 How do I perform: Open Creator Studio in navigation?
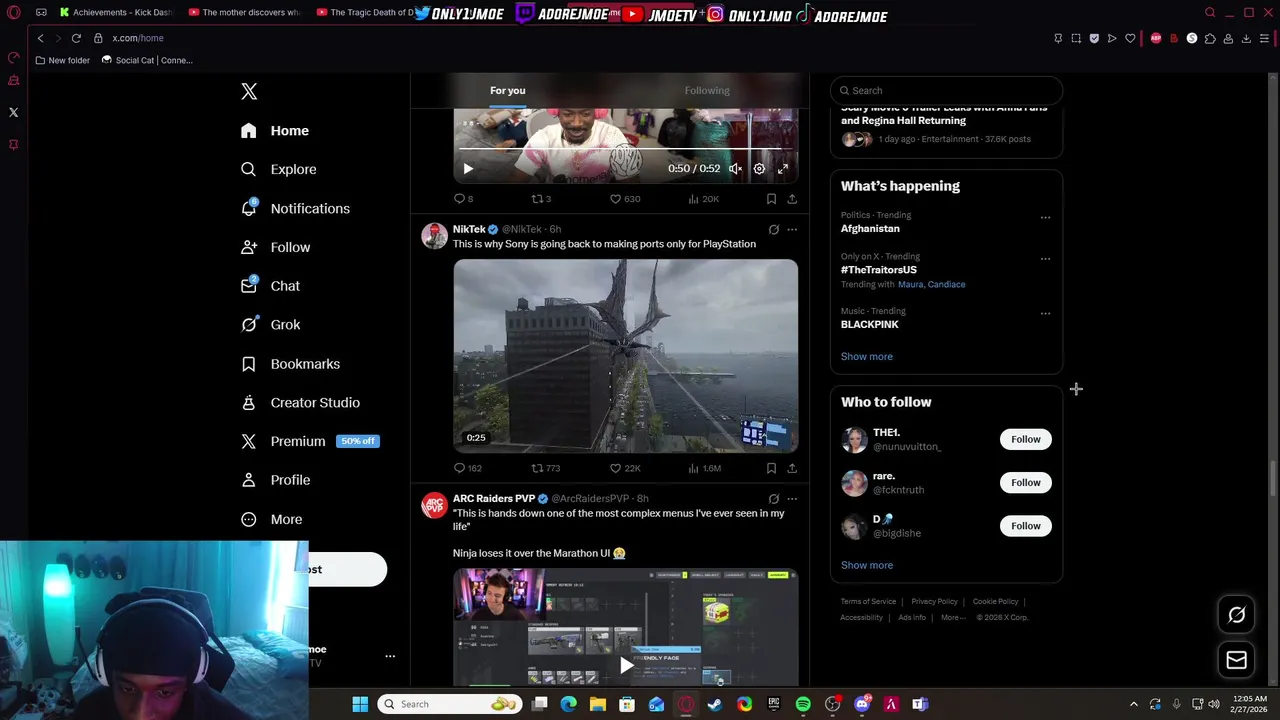pyautogui.click(x=300, y=403)
